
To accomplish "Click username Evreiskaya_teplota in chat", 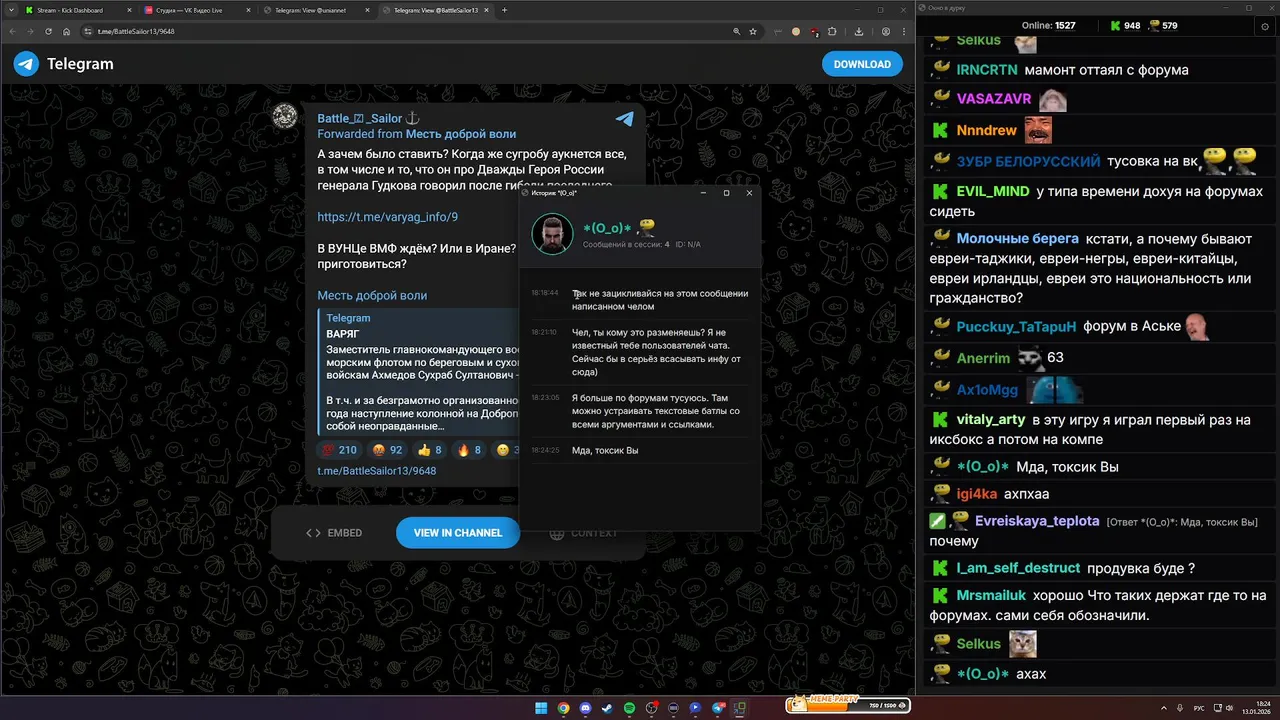I will (x=1037, y=521).
